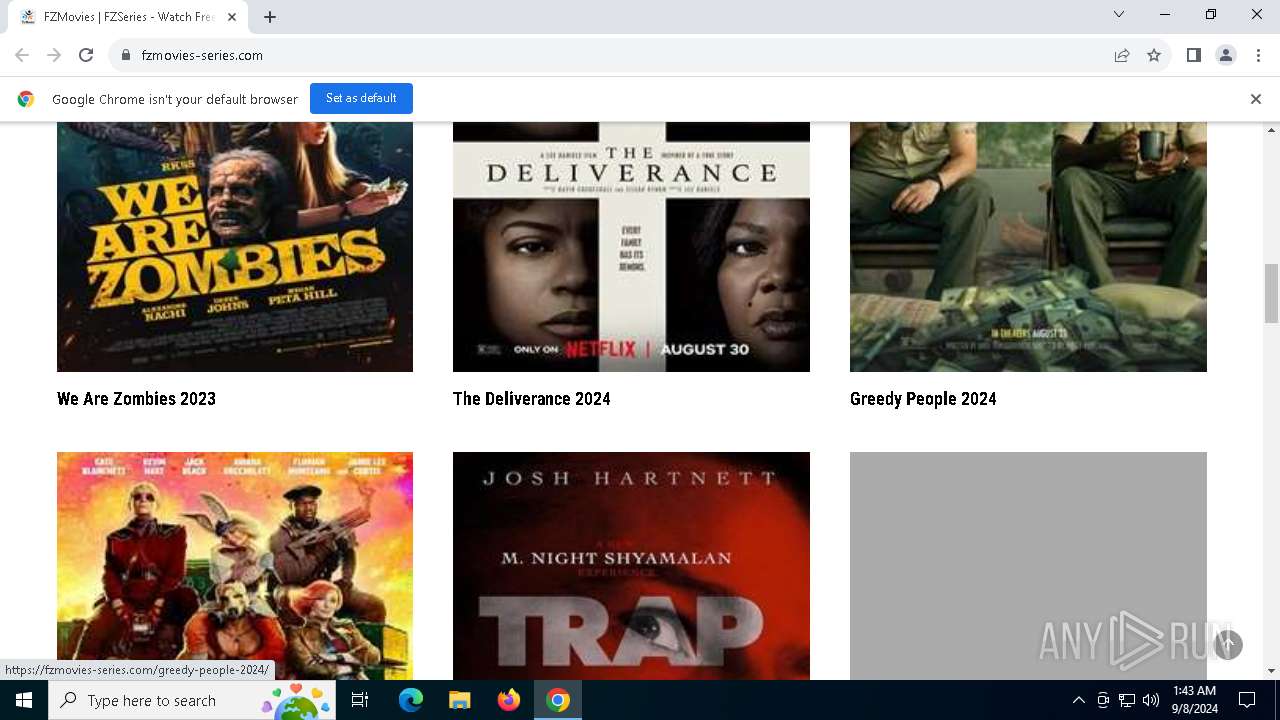Reload the page with refresh icon
Screen dimensions: 1280x720
click(86, 55)
